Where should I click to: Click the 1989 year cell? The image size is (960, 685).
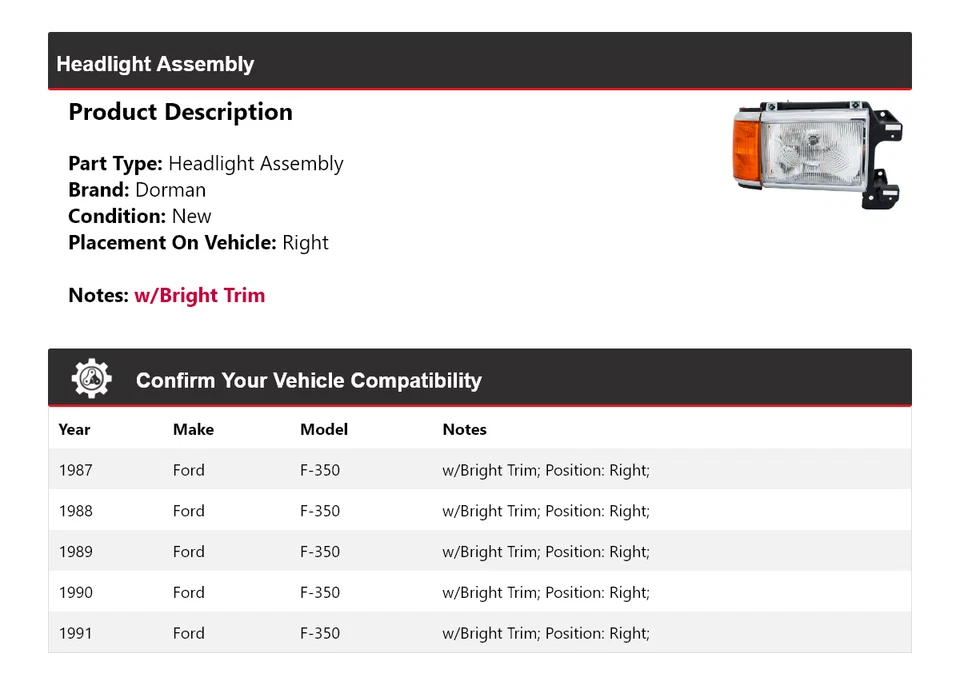point(75,552)
